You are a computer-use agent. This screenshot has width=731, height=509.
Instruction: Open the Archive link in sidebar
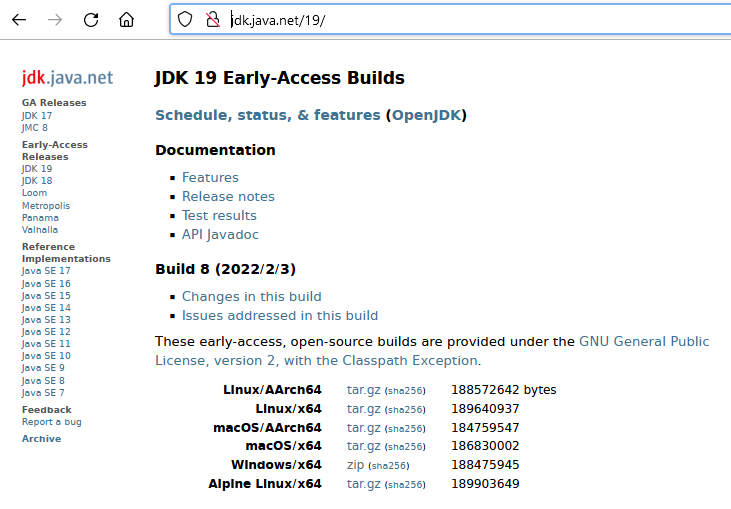41,439
